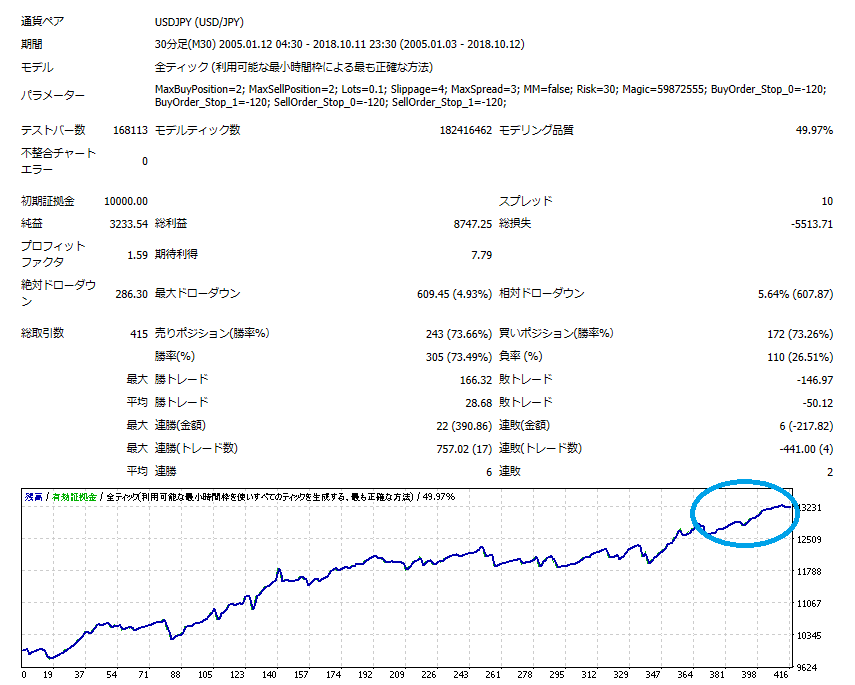The height and width of the screenshot is (685, 855).
Task: Click chart x-axis label 88
Action: click(175, 675)
